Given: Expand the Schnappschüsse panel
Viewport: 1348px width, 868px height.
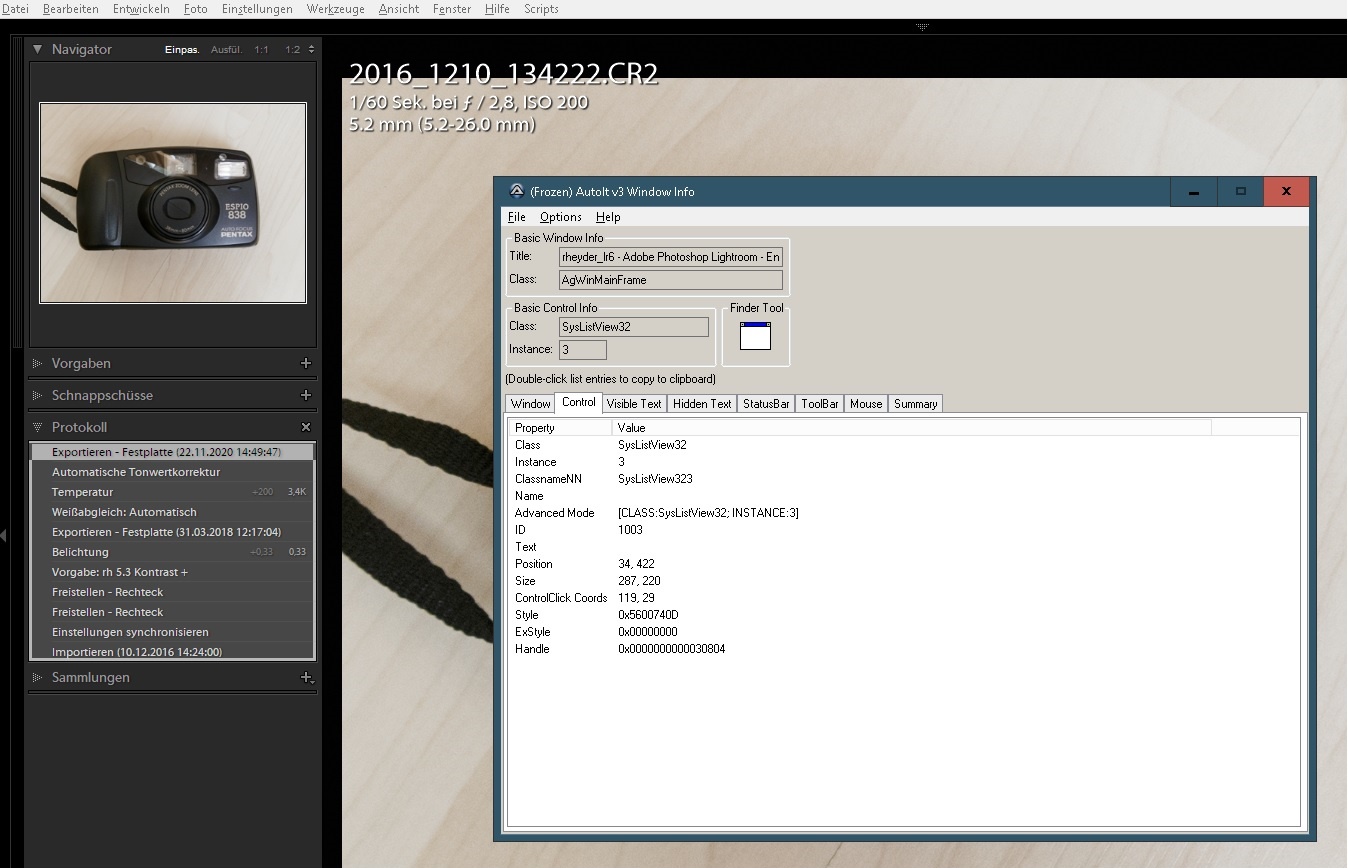Looking at the screenshot, I should 38,395.
